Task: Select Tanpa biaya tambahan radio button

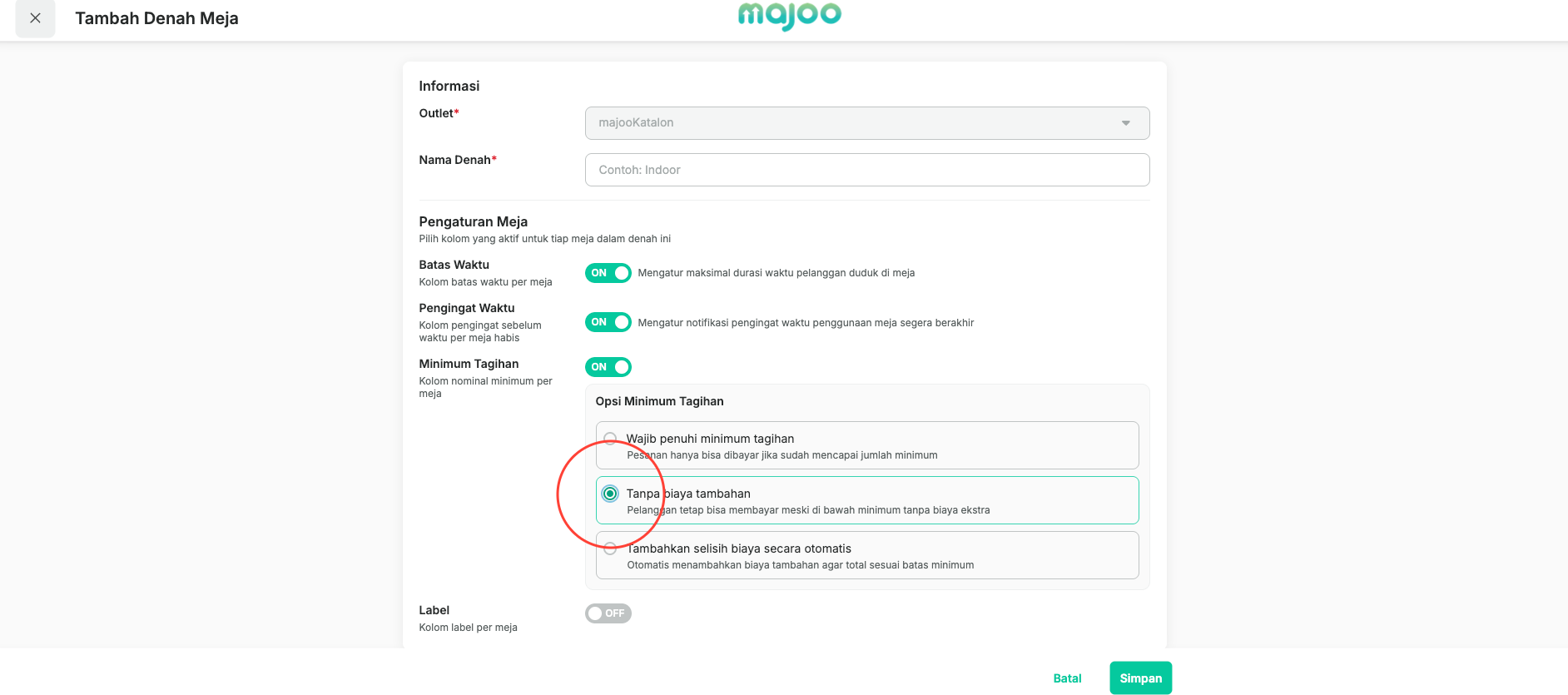Action: pos(610,494)
